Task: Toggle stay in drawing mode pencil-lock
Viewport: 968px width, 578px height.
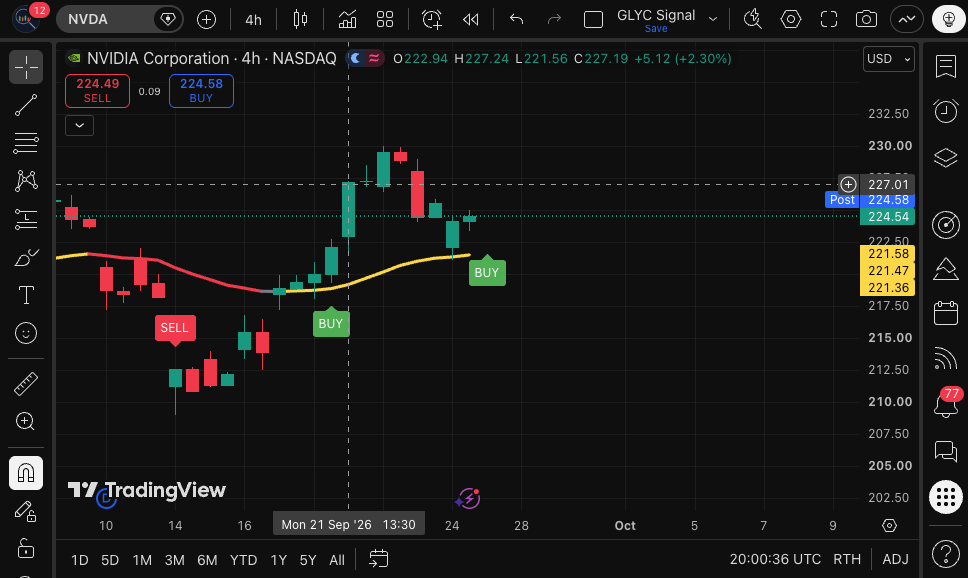Action: click(x=26, y=511)
